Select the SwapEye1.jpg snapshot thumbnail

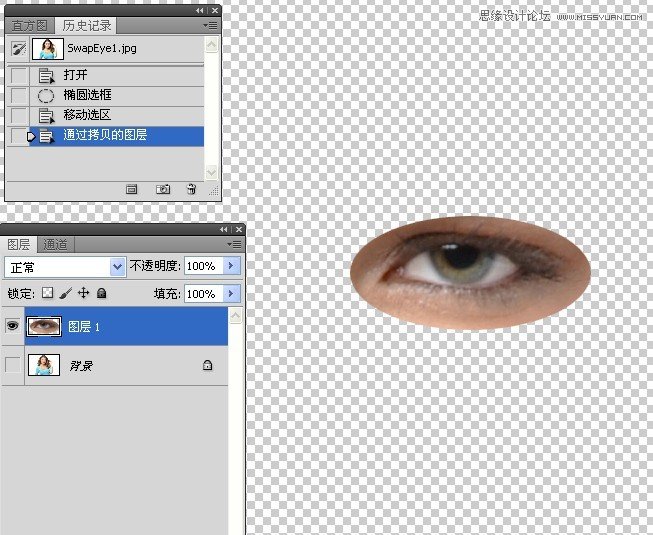click(48, 49)
